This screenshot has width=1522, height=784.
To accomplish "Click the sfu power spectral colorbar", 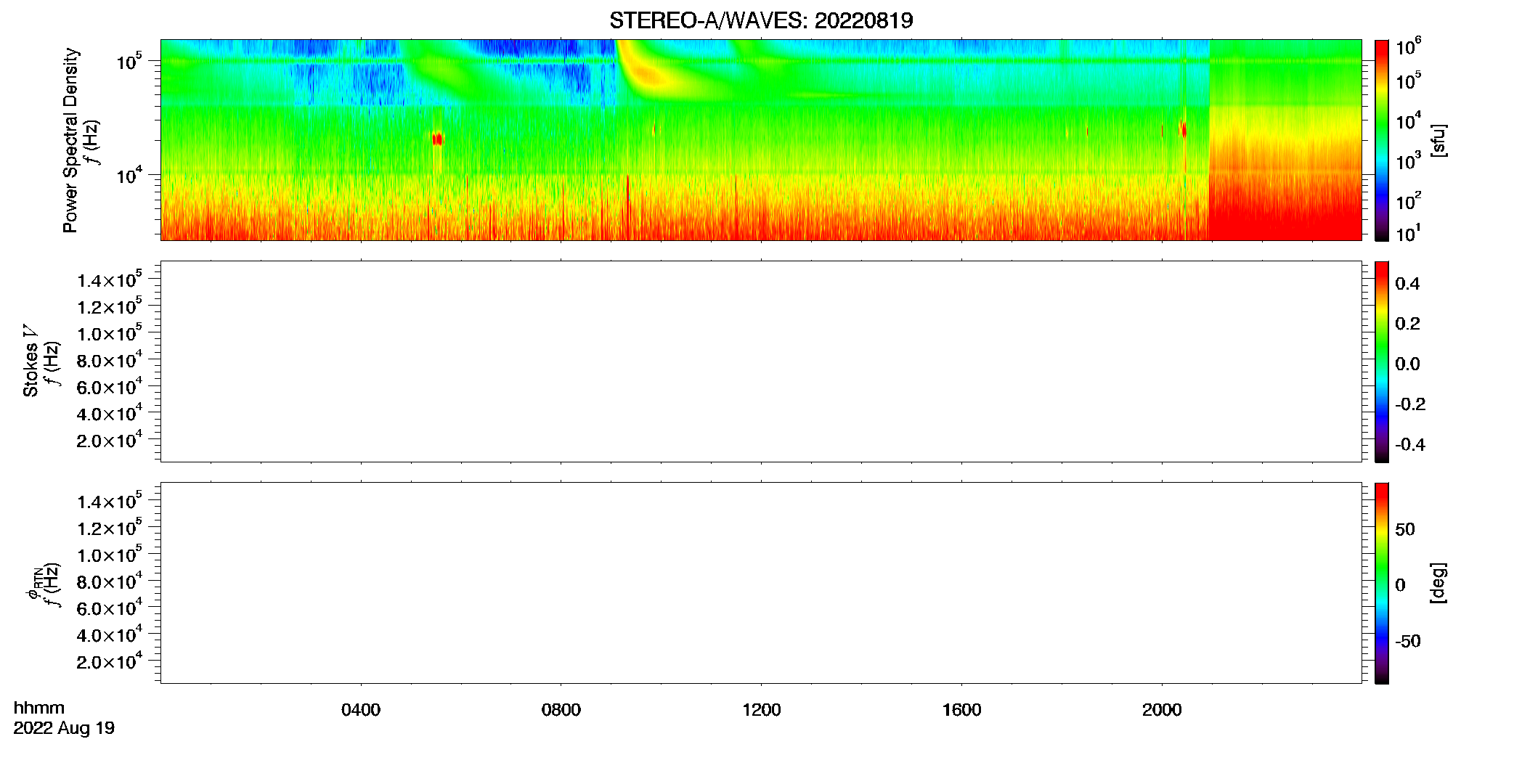I will pos(1382,140).
